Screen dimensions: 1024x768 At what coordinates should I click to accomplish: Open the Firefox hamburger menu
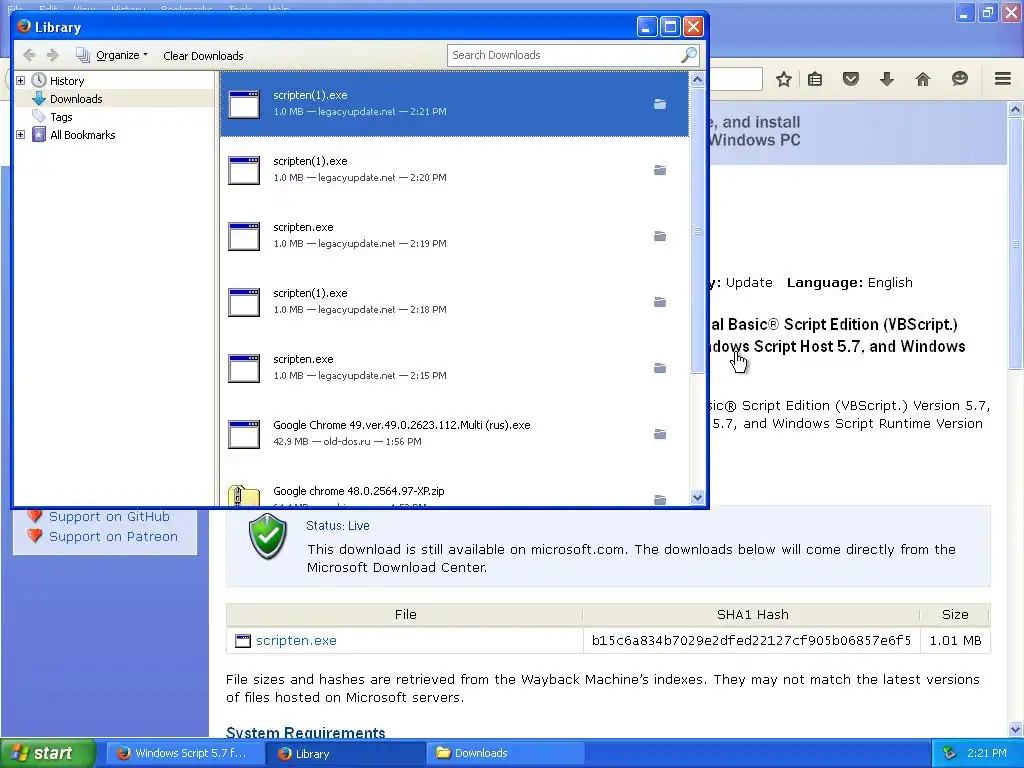[x=1003, y=79]
